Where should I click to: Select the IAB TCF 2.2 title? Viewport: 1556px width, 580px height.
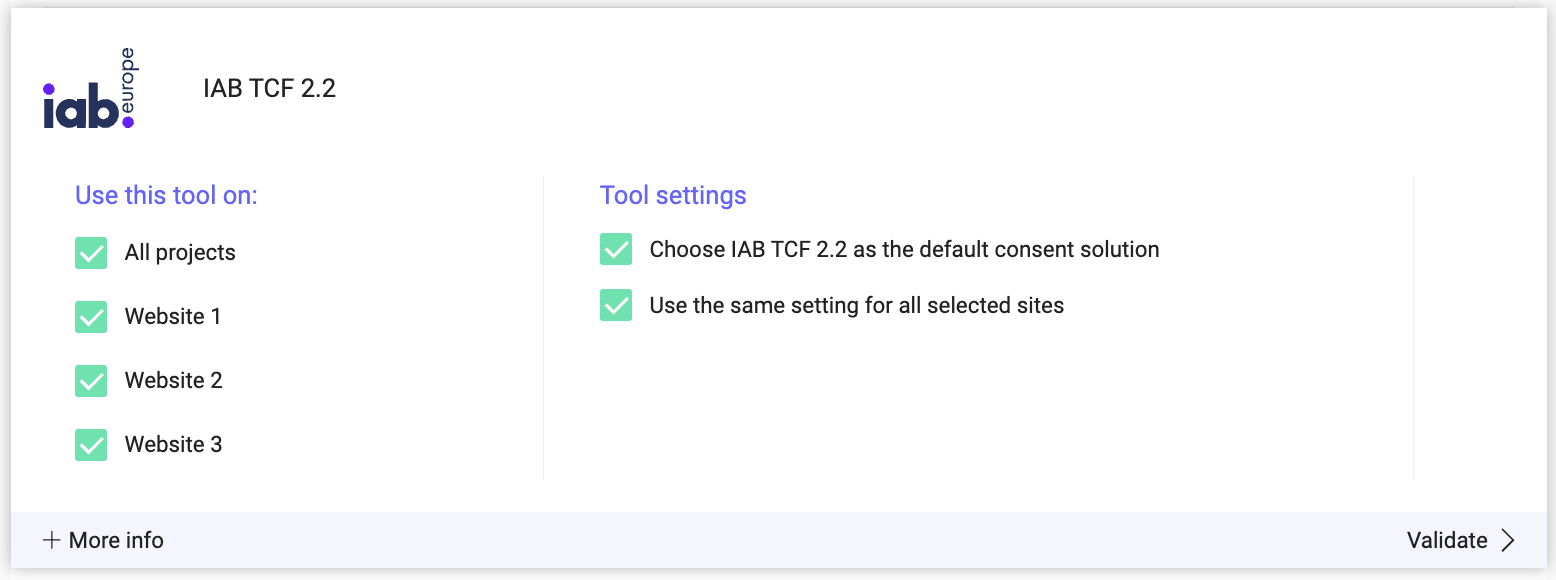269,88
